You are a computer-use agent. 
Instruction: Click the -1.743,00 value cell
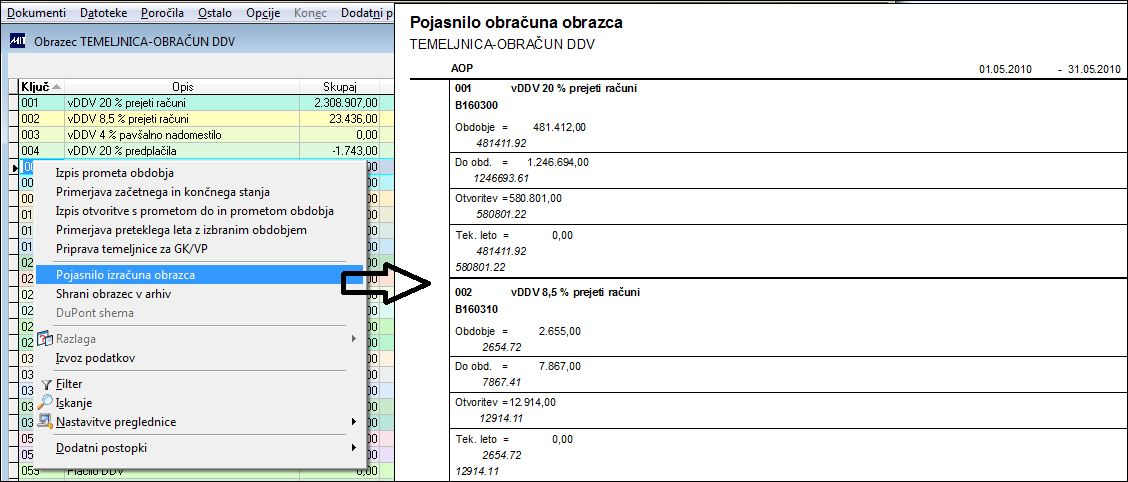coord(340,151)
